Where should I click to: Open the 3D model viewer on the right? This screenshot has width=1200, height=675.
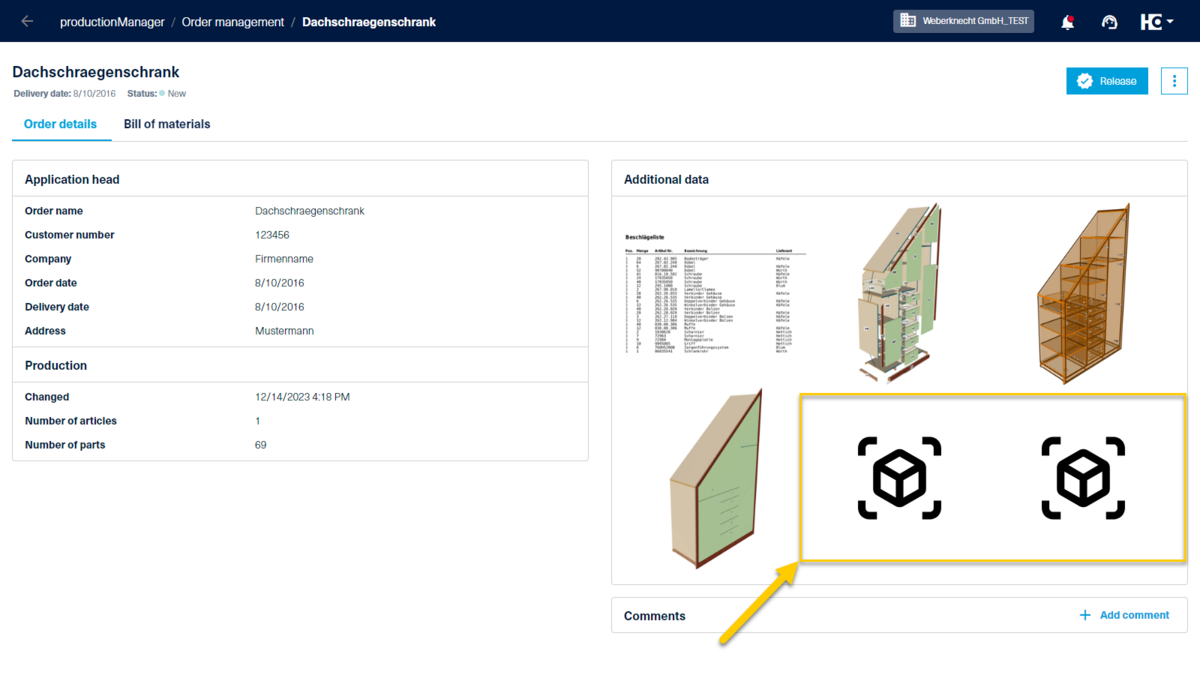pyautogui.click(x=1083, y=479)
